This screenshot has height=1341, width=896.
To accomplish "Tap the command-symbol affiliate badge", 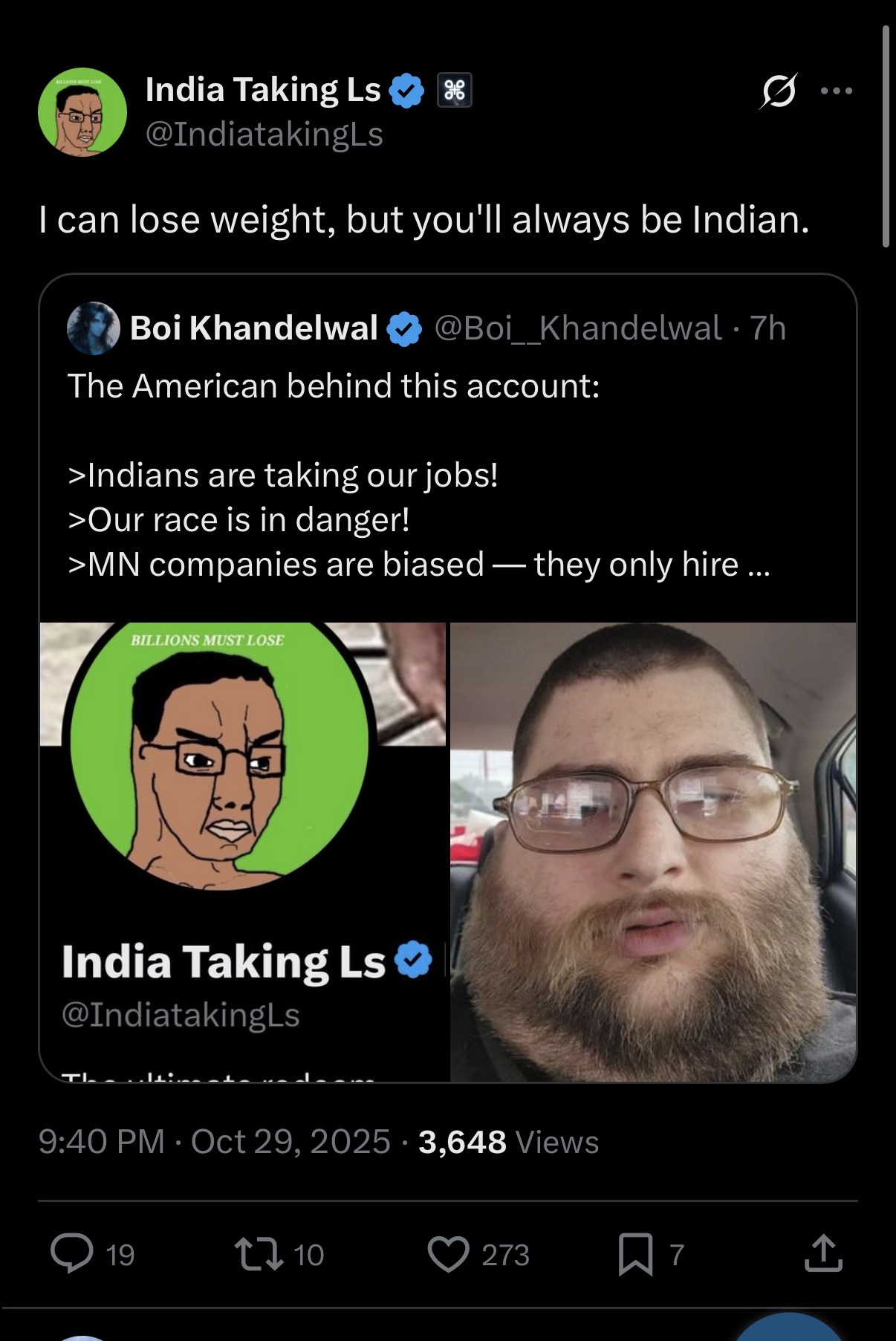I will tap(454, 91).
